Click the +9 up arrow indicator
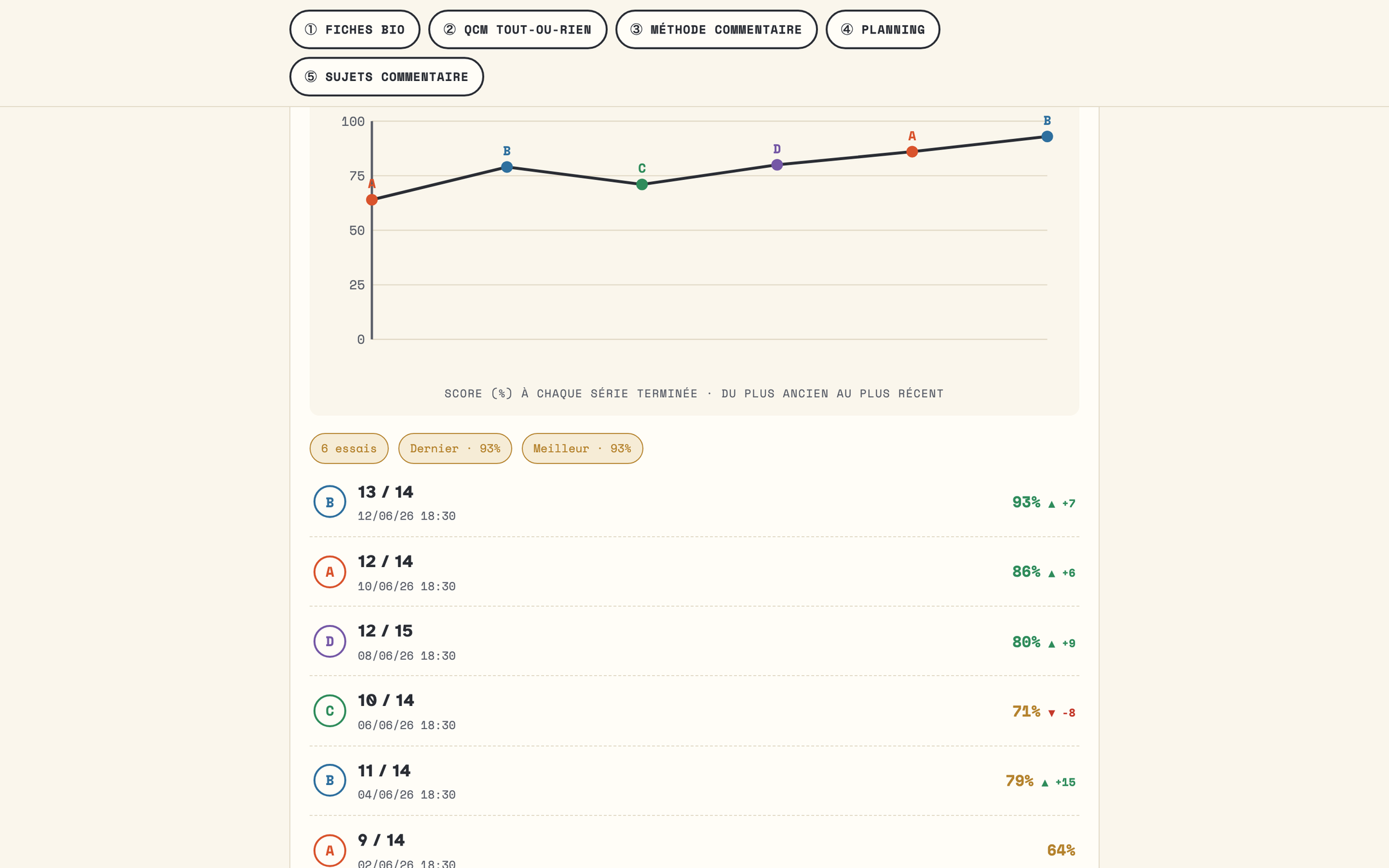1389x868 pixels. pos(1062,643)
